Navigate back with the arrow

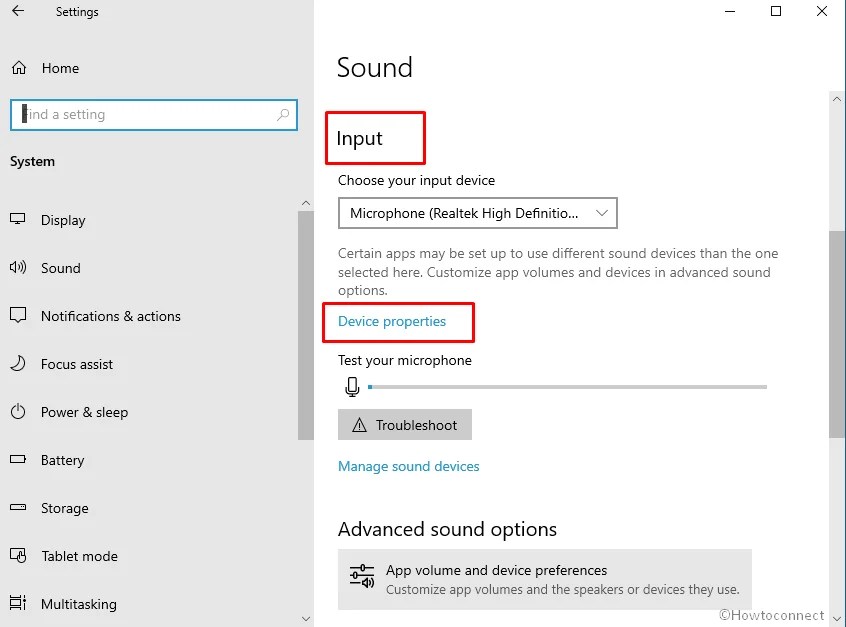click(18, 12)
